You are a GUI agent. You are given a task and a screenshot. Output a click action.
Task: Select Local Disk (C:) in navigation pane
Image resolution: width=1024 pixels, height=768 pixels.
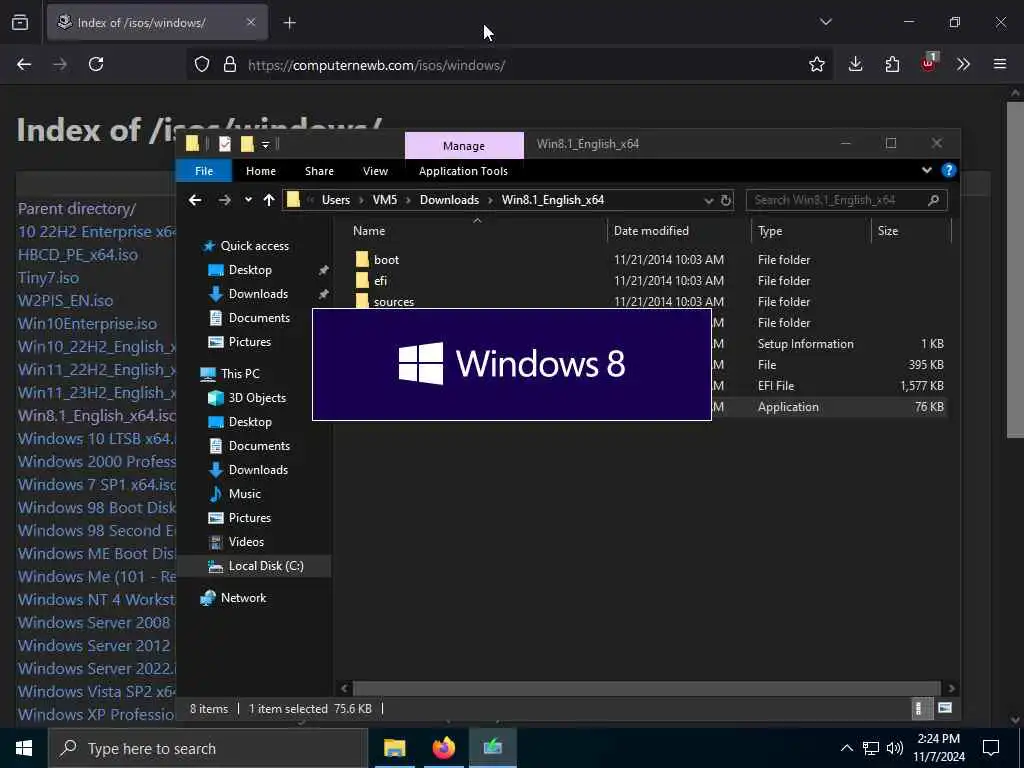[266, 566]
